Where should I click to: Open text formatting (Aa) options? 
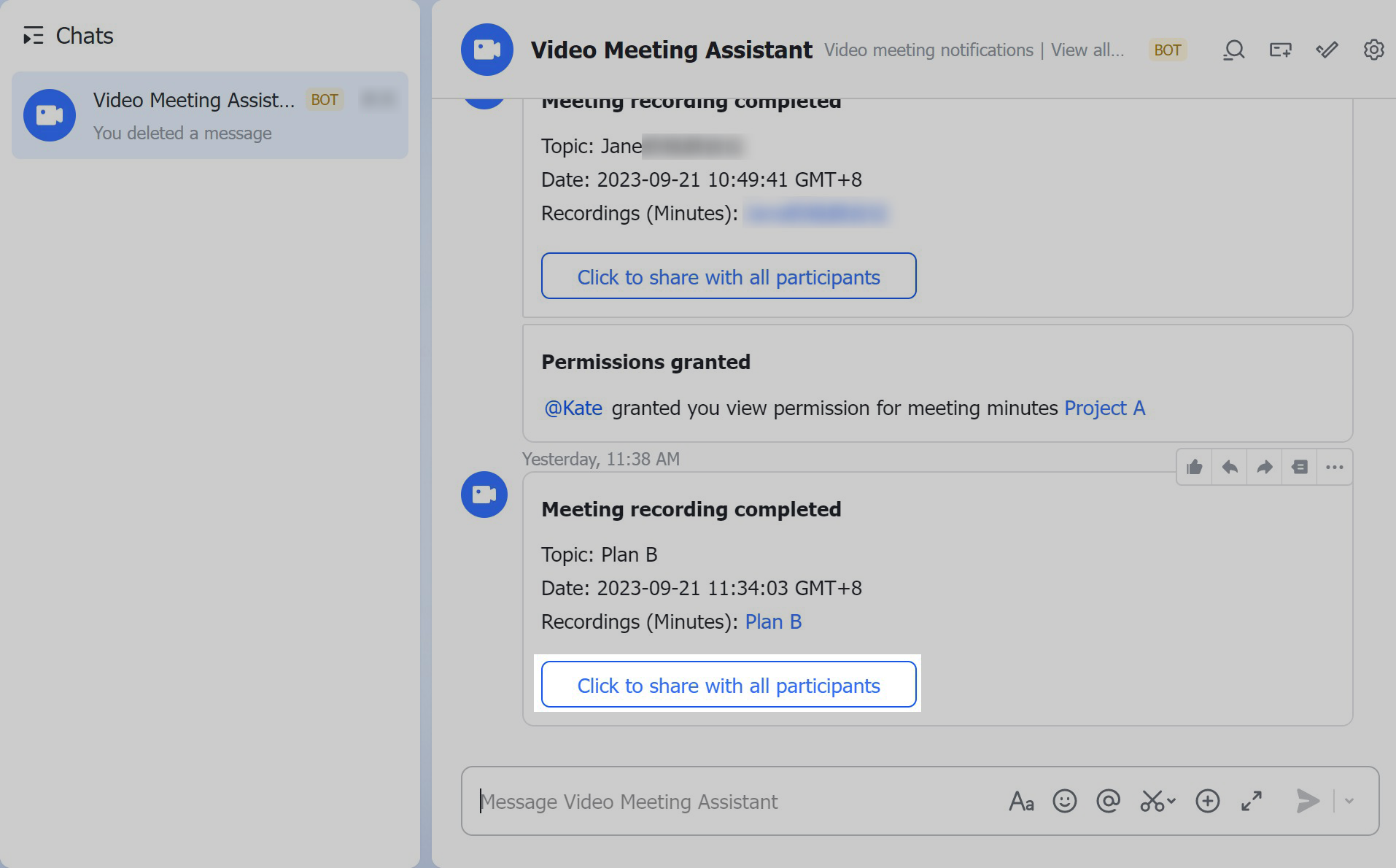pyautogui.click(x=1021, y=801)
